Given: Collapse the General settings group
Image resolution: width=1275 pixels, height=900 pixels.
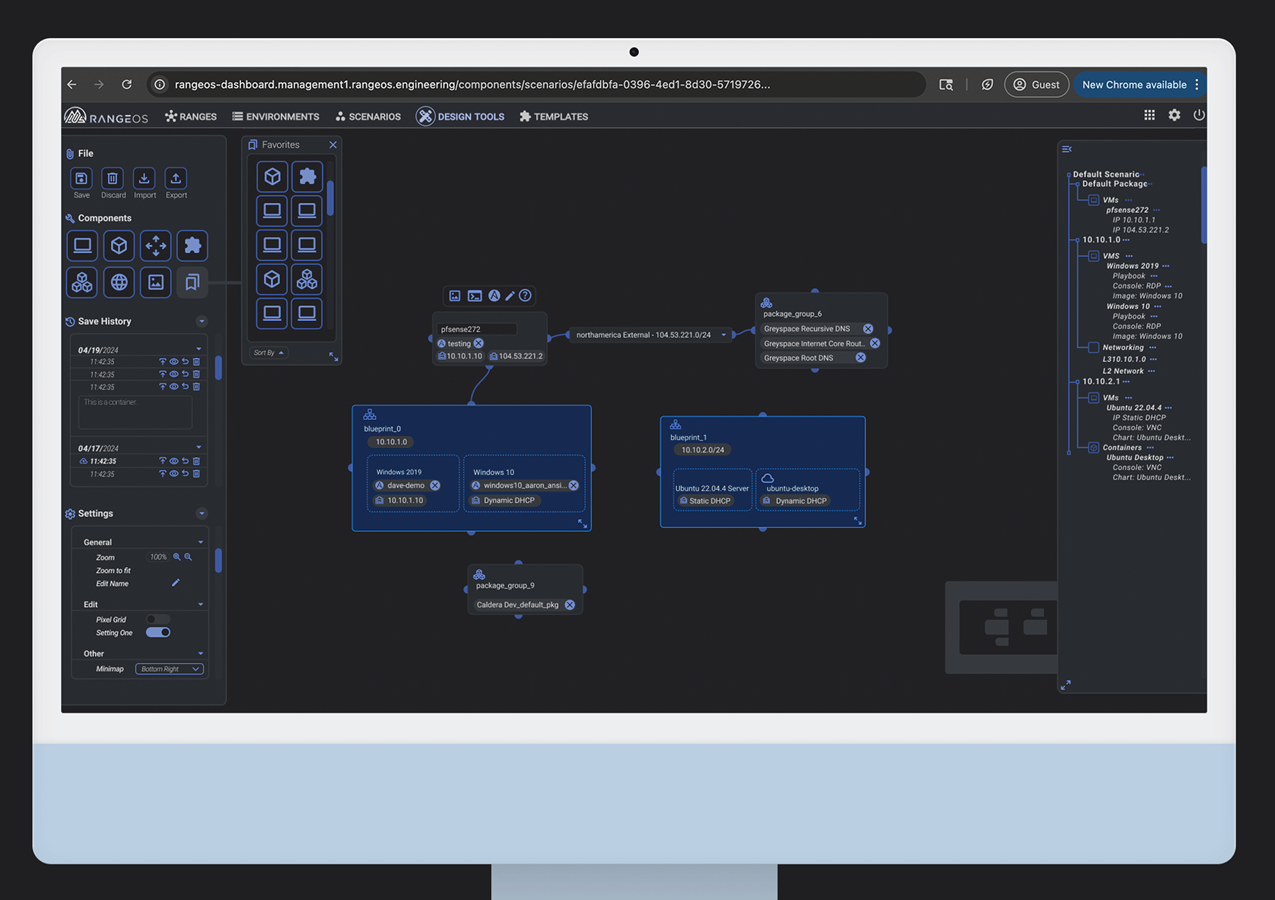Looking at the screenshot, I should (x=200, y=542).
